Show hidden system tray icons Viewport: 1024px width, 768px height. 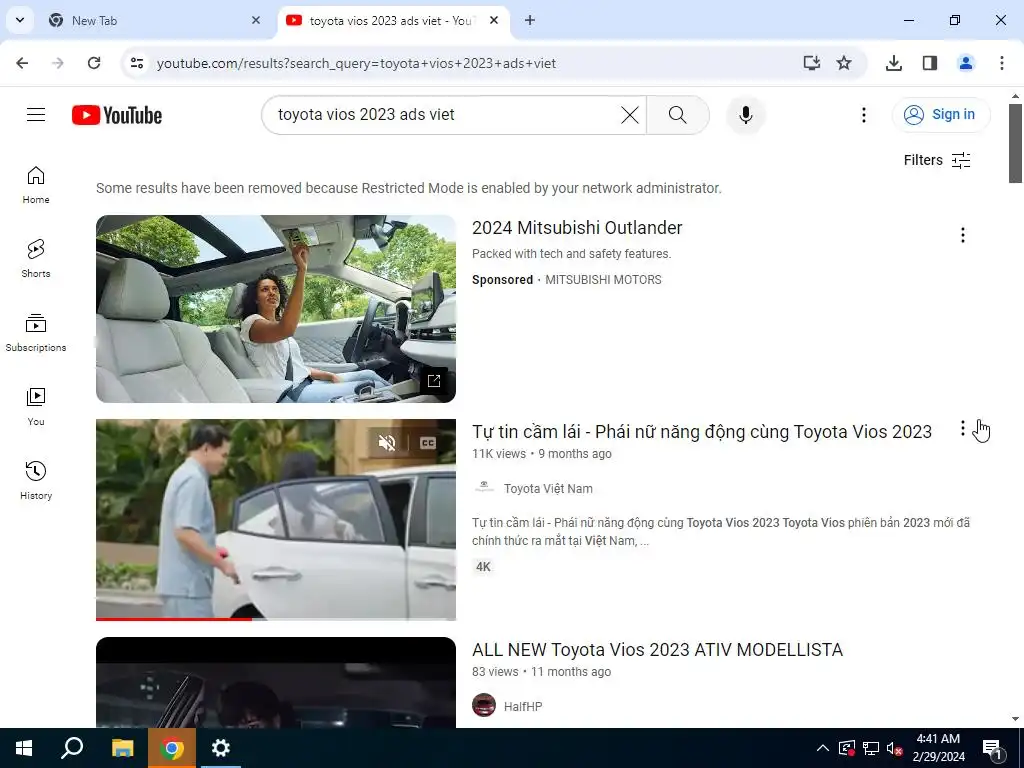click(x=823, y=748)
